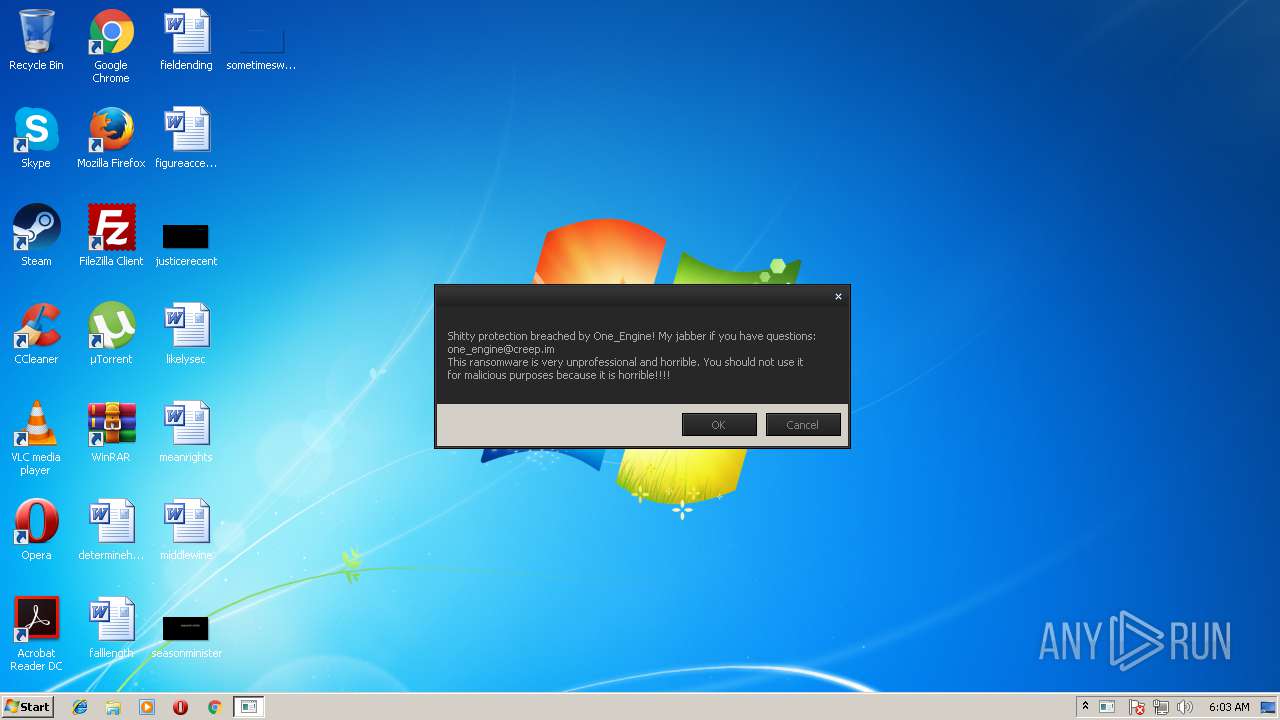Open the meanrights Word document

tap(186, 432)
